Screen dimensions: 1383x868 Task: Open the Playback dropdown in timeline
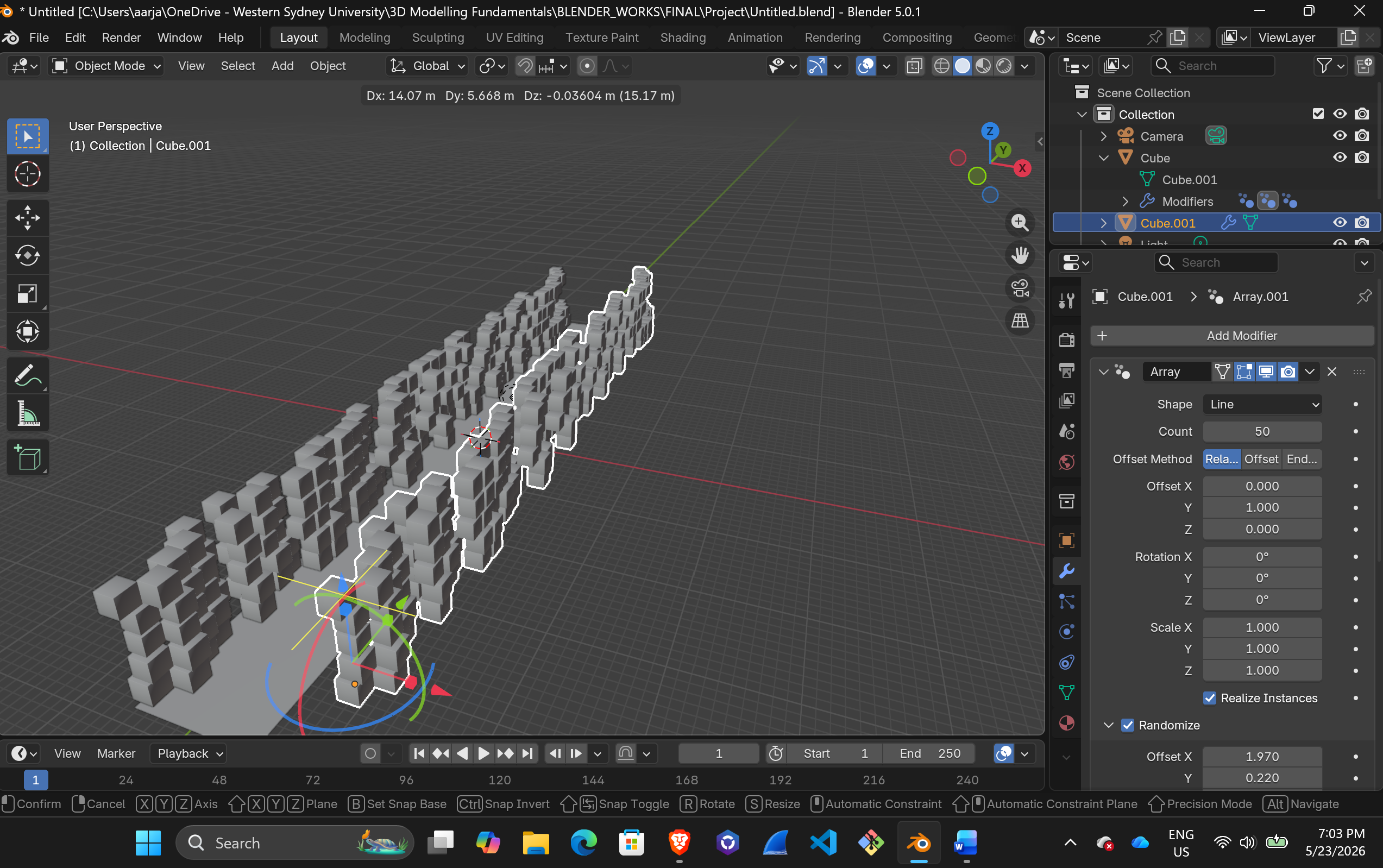(189, 753)
